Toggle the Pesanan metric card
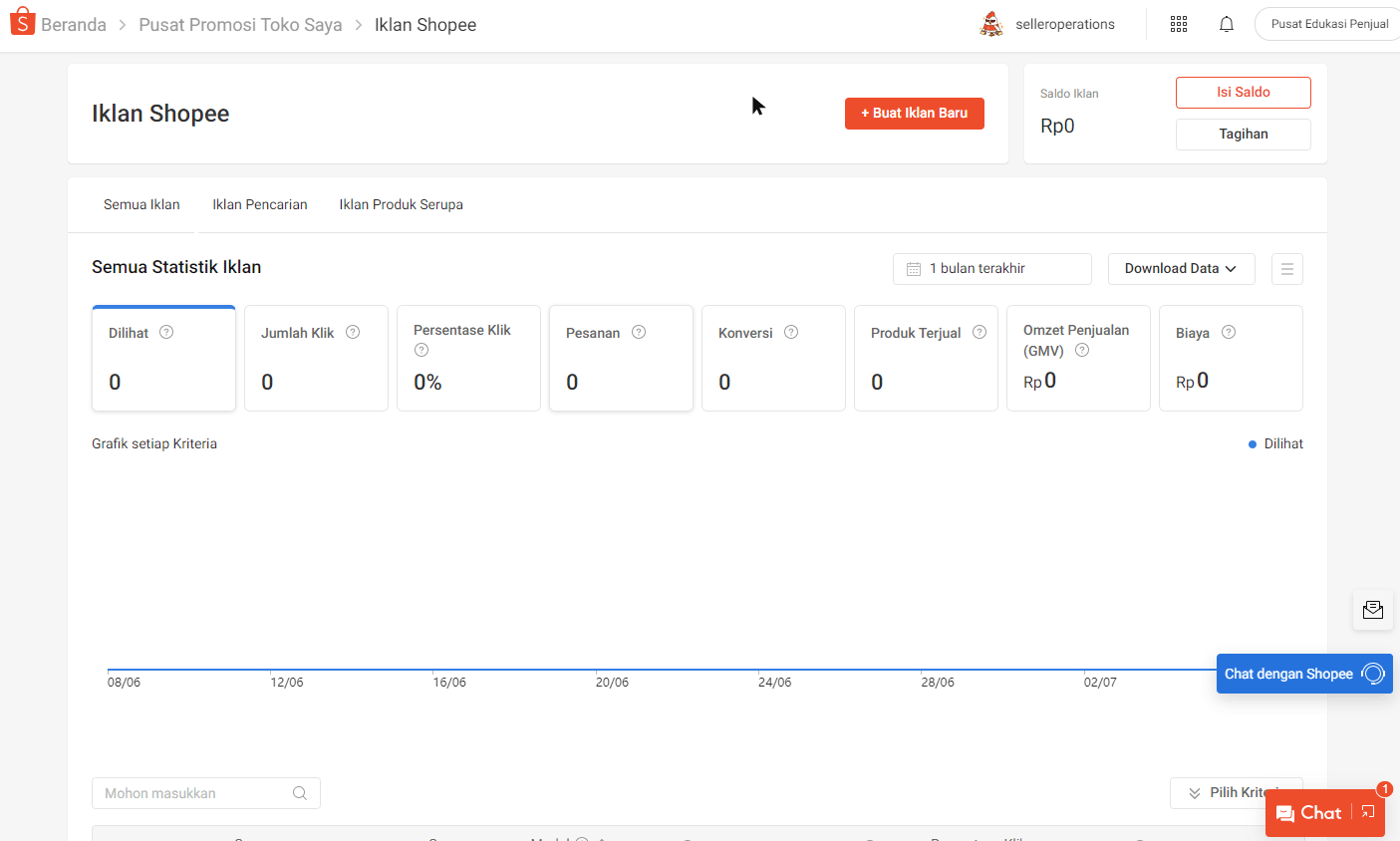The image size is (1400, 841). (621, 359)
